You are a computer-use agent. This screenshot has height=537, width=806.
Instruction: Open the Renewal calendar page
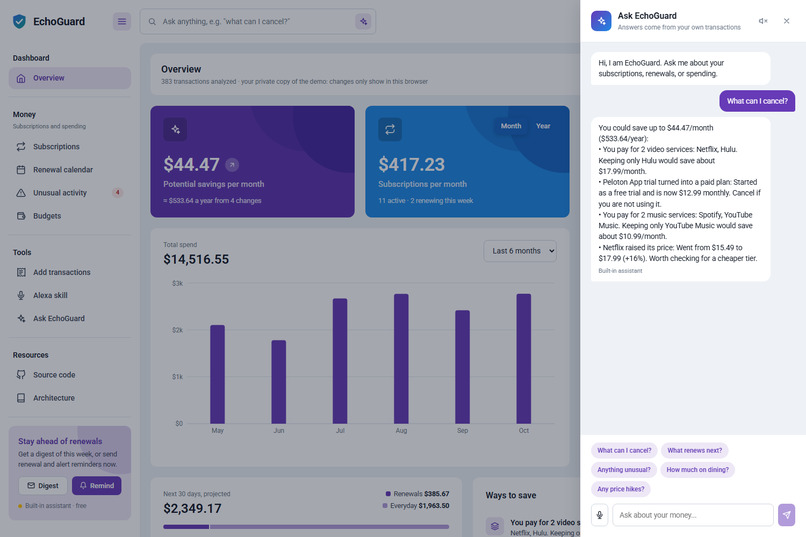pyautogui.click(x=70, y=170)
